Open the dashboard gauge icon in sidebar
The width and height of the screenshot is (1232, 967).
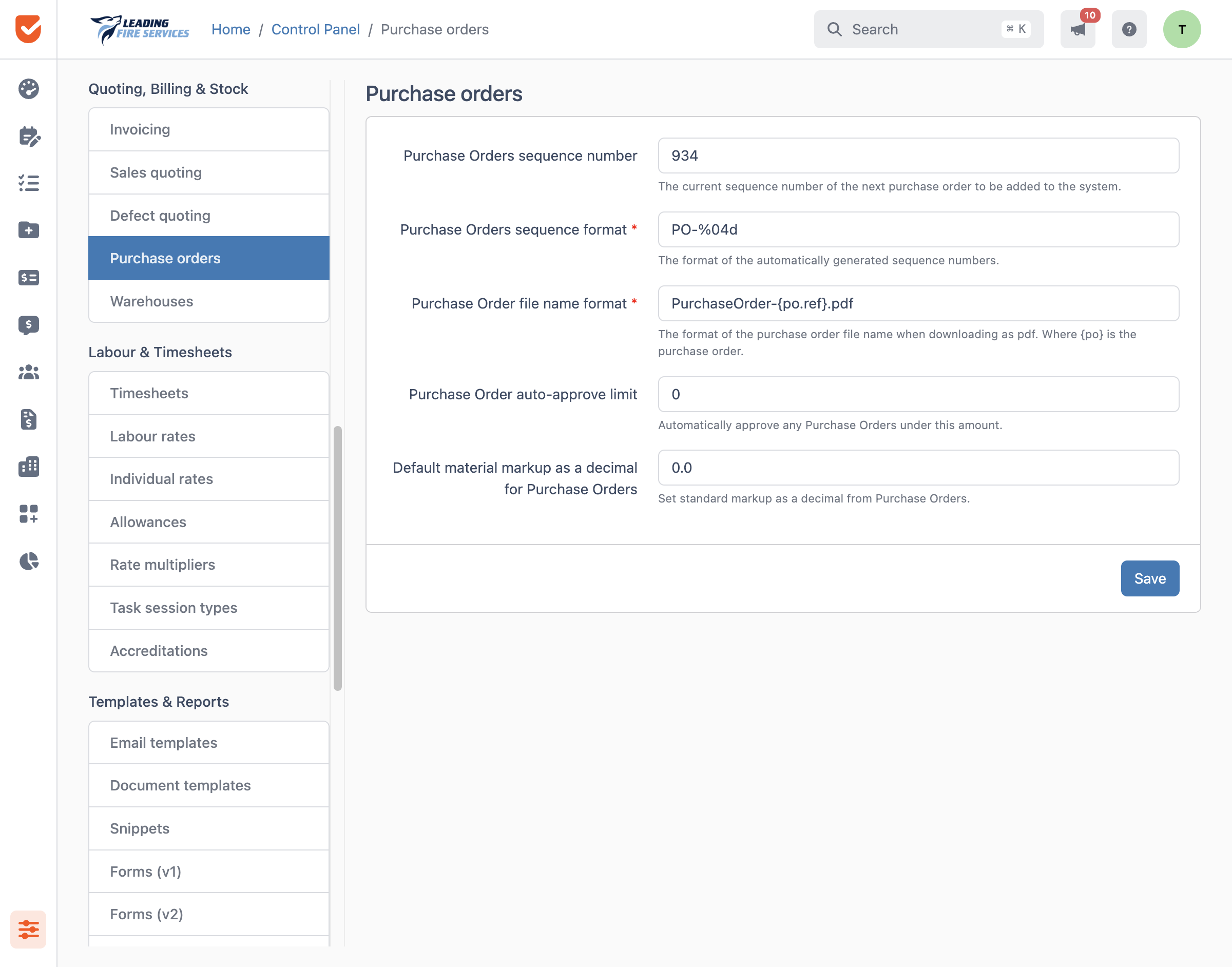click(x=28, y=89)
